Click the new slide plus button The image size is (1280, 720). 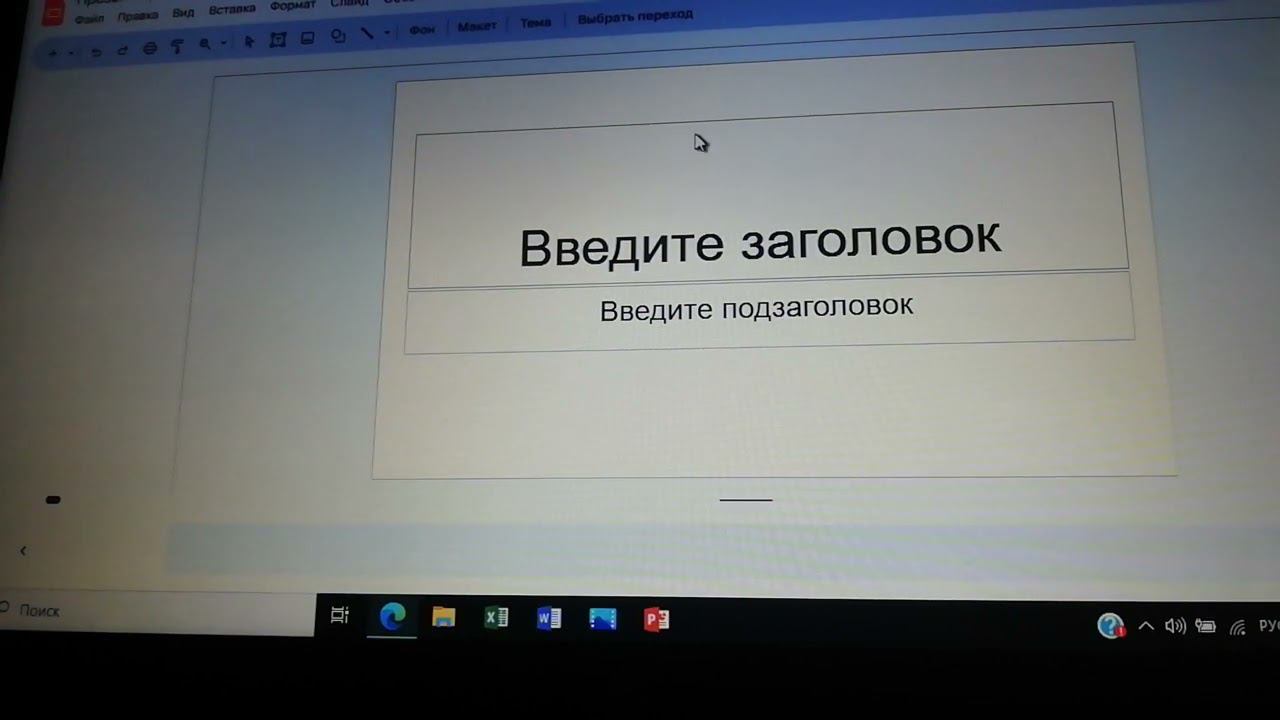(53, 54)
